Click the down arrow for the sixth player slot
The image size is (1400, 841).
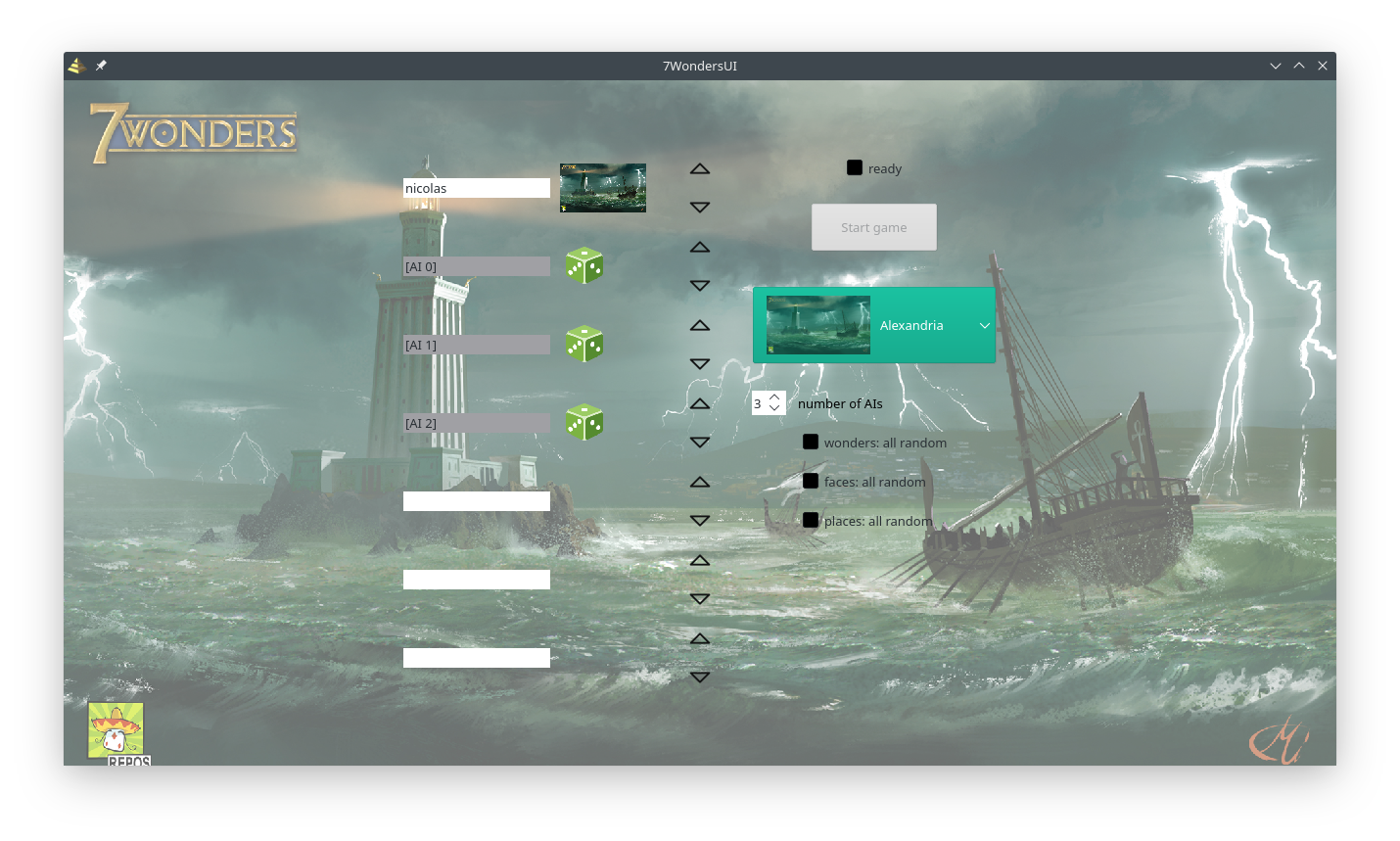tap(700, 599)
